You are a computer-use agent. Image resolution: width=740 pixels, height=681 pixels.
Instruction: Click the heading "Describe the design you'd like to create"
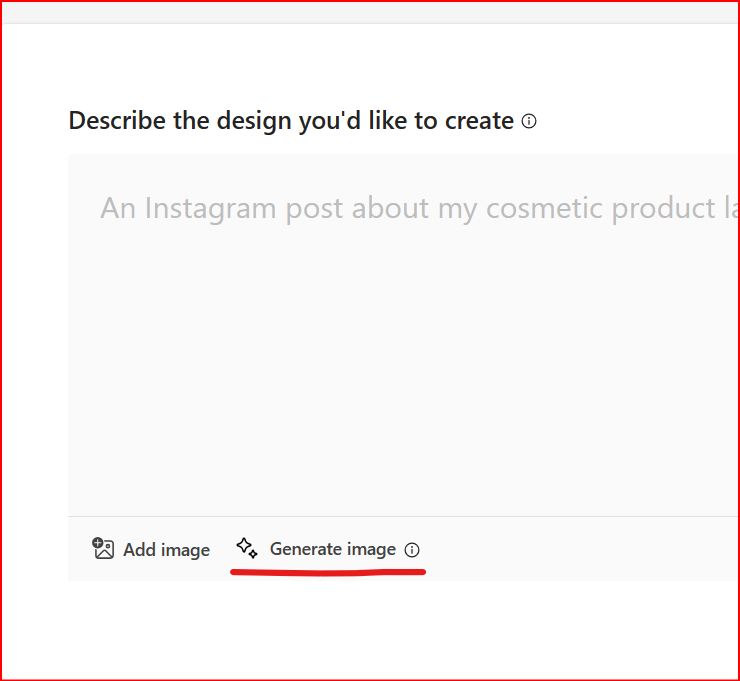click(x=291, y=121)
